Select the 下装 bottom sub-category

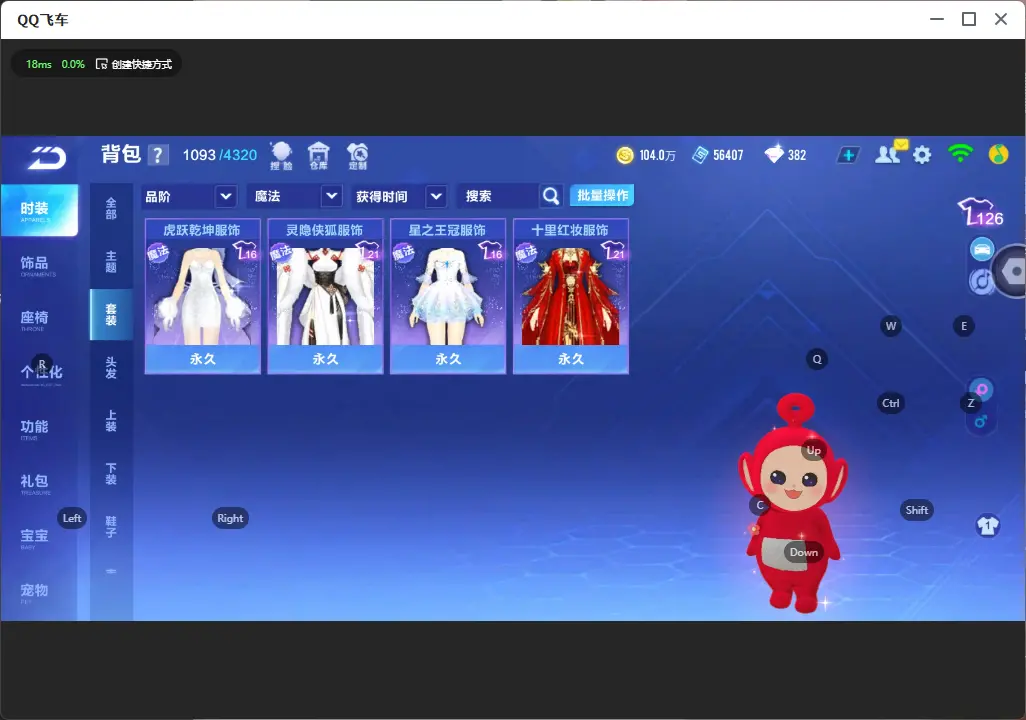pyautogui.click(x=111, y=474)
